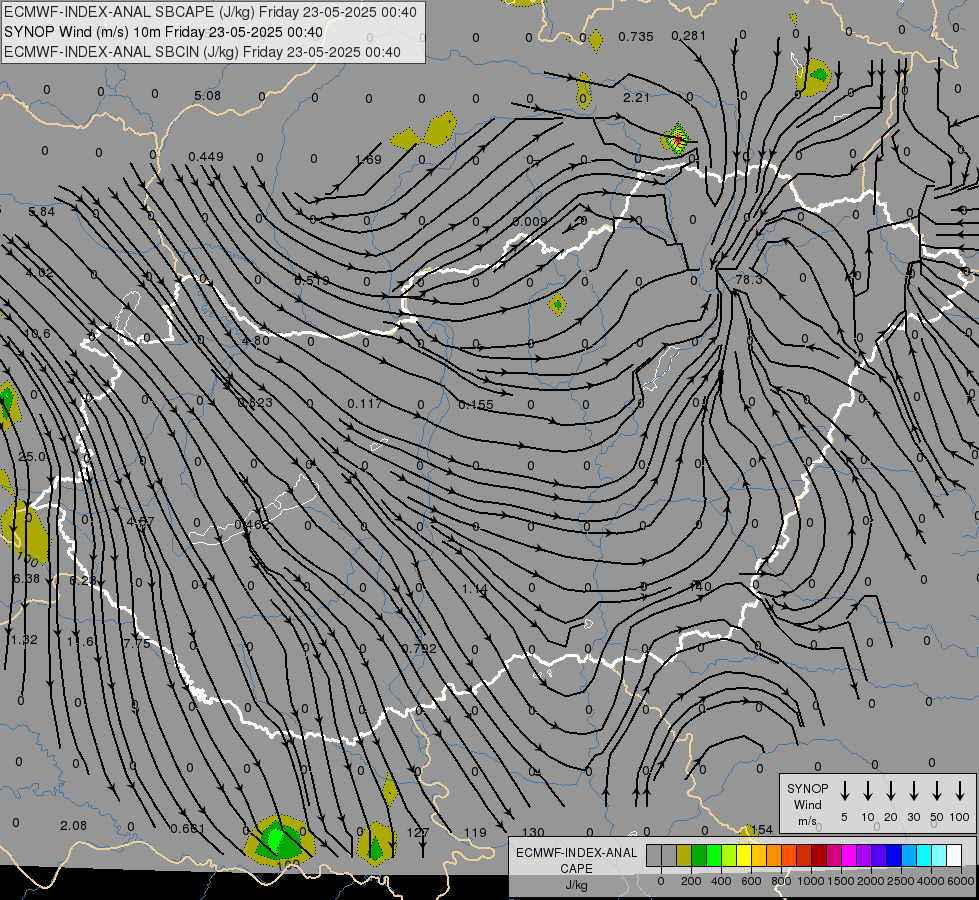Click the 0.661 value on the map
979x900 pixels.
(x=188, y=829)
